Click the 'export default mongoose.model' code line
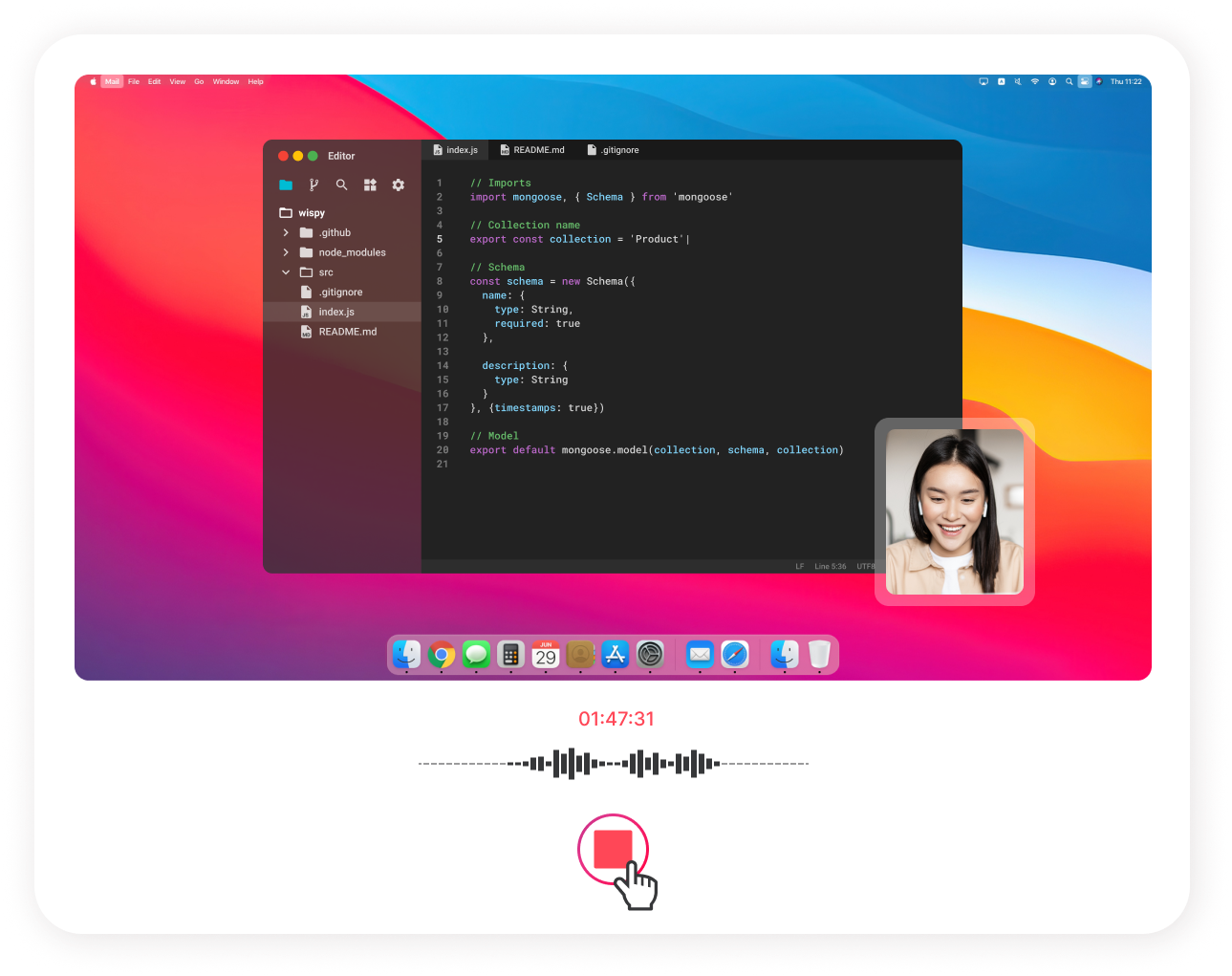Screen dimensions: 1232x976 click(x=657, y=450)
